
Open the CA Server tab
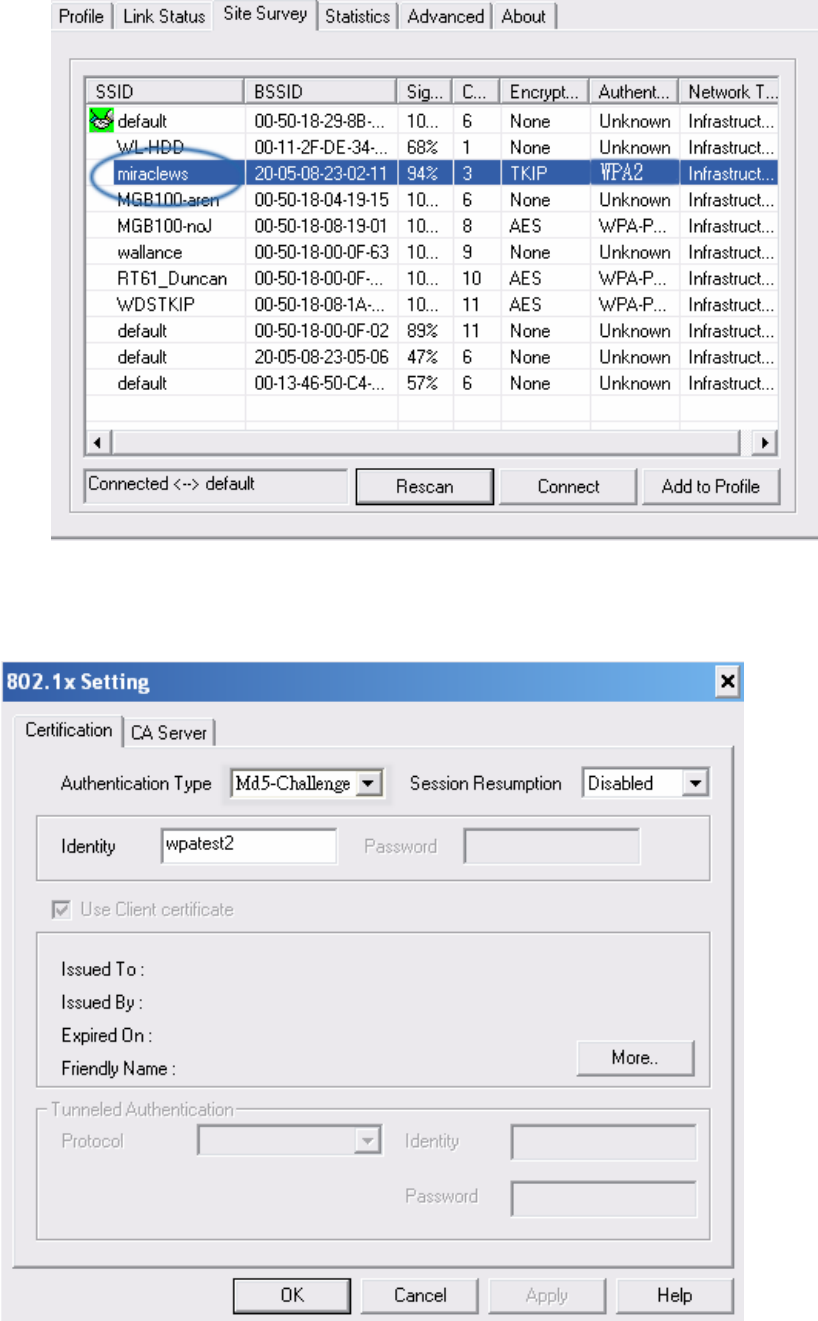tap(169, 733)
